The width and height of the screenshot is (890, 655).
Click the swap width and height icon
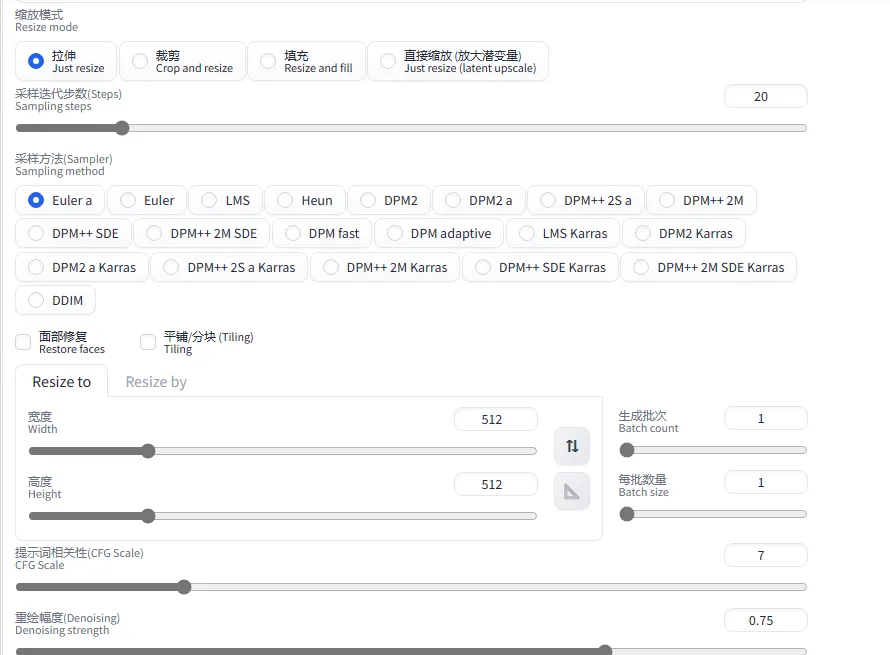tap(572, 446)
